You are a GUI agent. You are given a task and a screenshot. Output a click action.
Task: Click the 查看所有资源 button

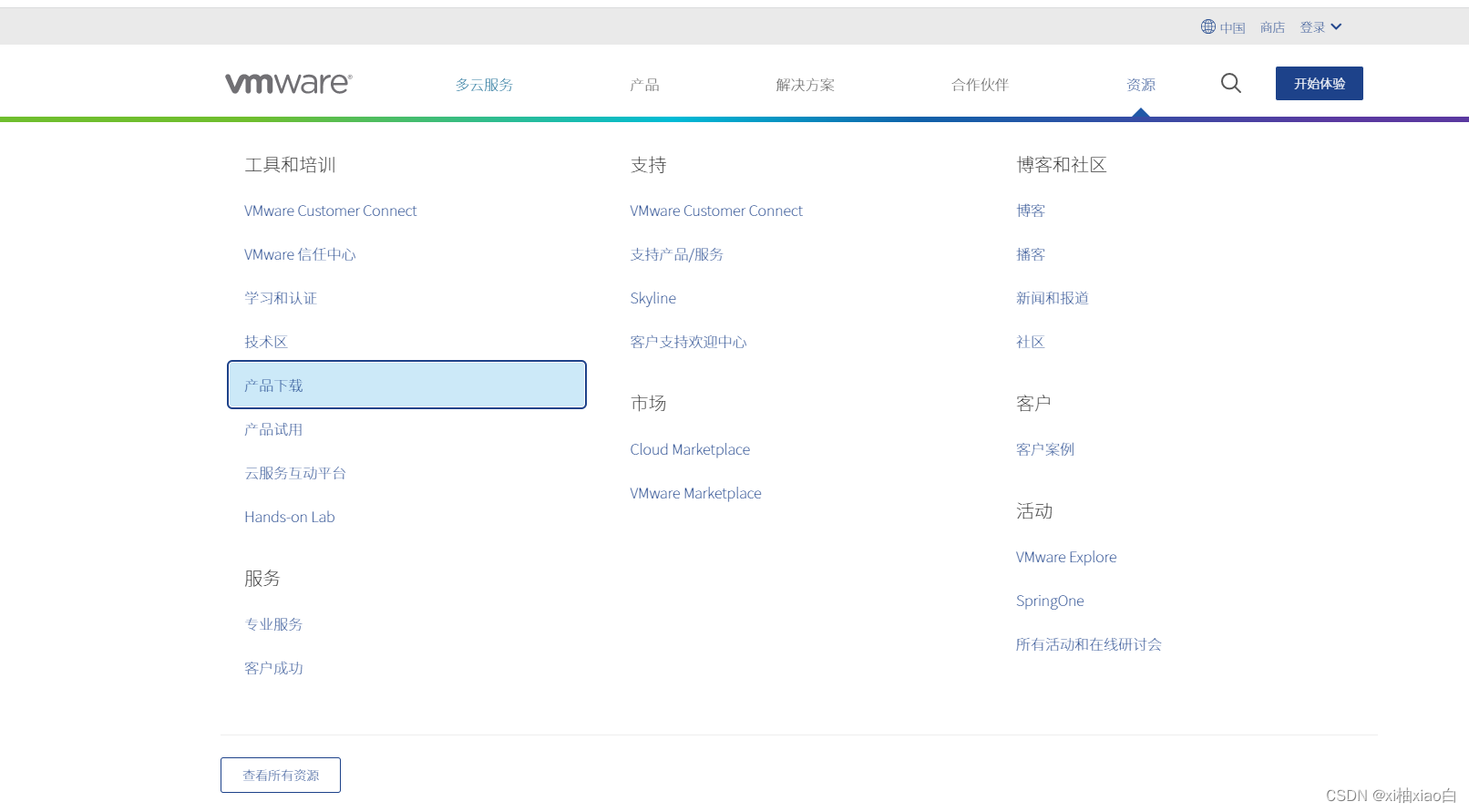coord(281,775)
